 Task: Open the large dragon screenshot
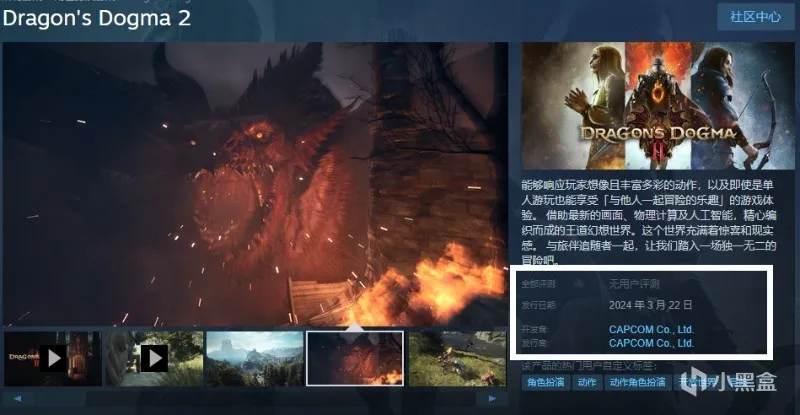[255, 184]
